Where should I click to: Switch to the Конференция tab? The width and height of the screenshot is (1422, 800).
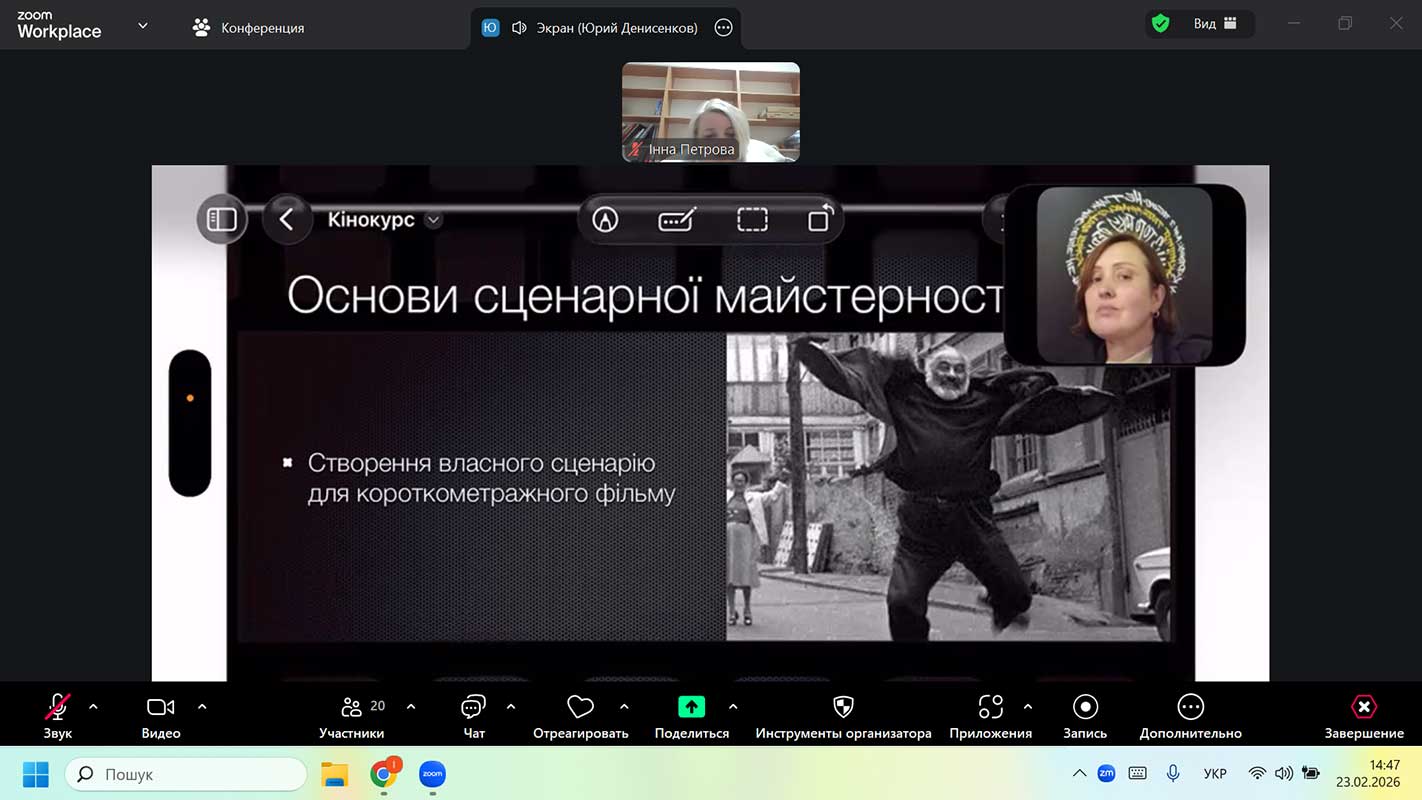(249, 28)
